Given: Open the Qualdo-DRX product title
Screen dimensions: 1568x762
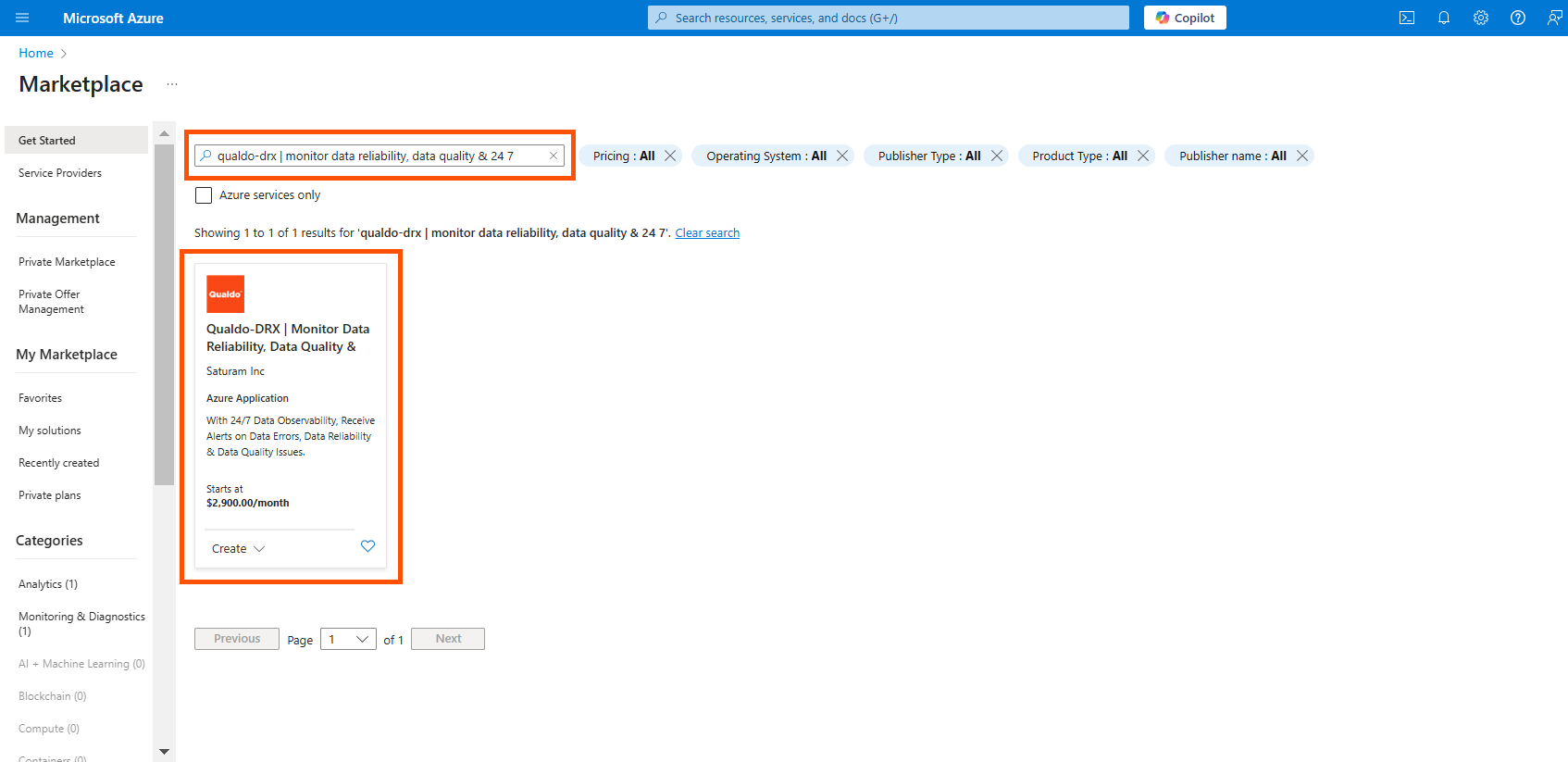Looking at the screenshot, I should pyautogui.click(x=288, y=338).
